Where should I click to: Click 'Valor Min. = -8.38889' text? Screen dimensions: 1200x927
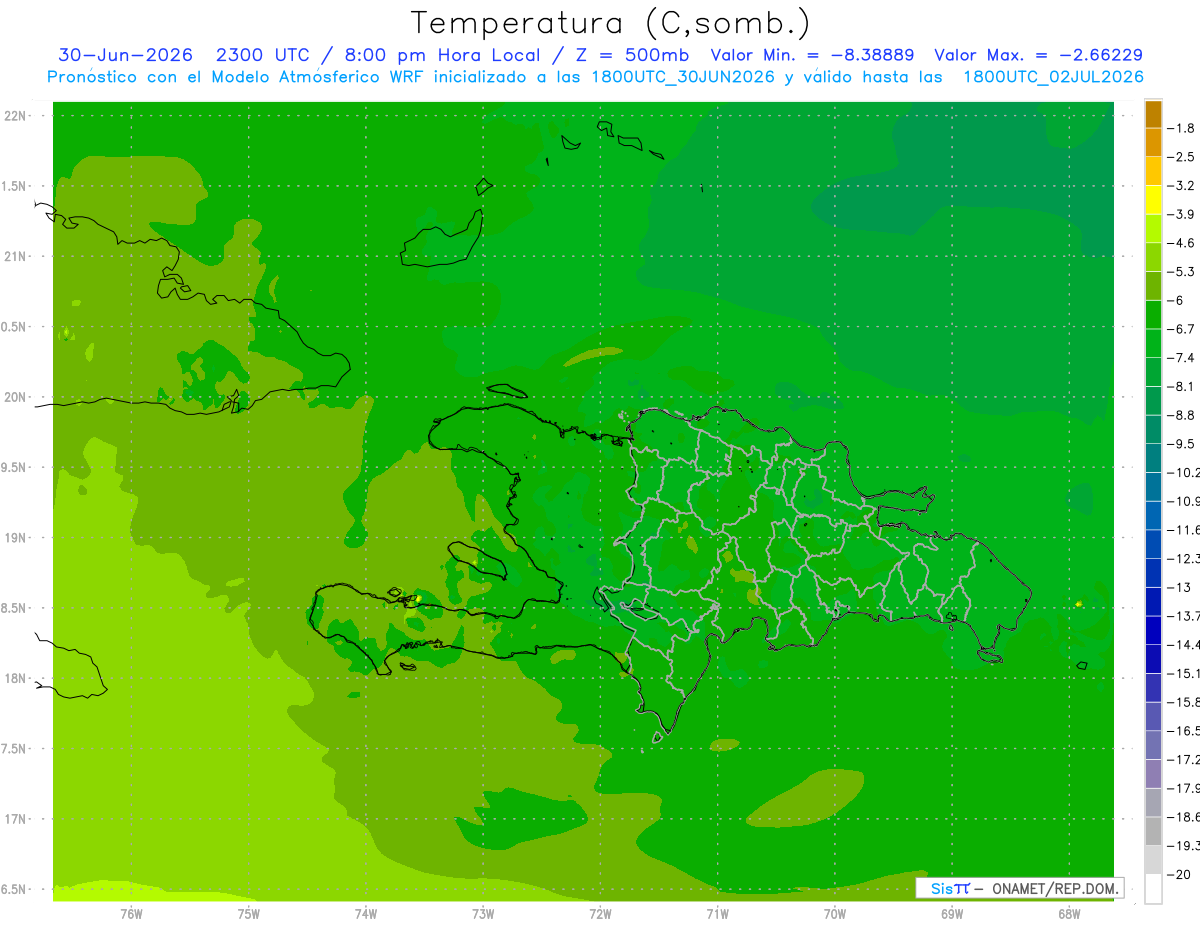coord(813,55)
